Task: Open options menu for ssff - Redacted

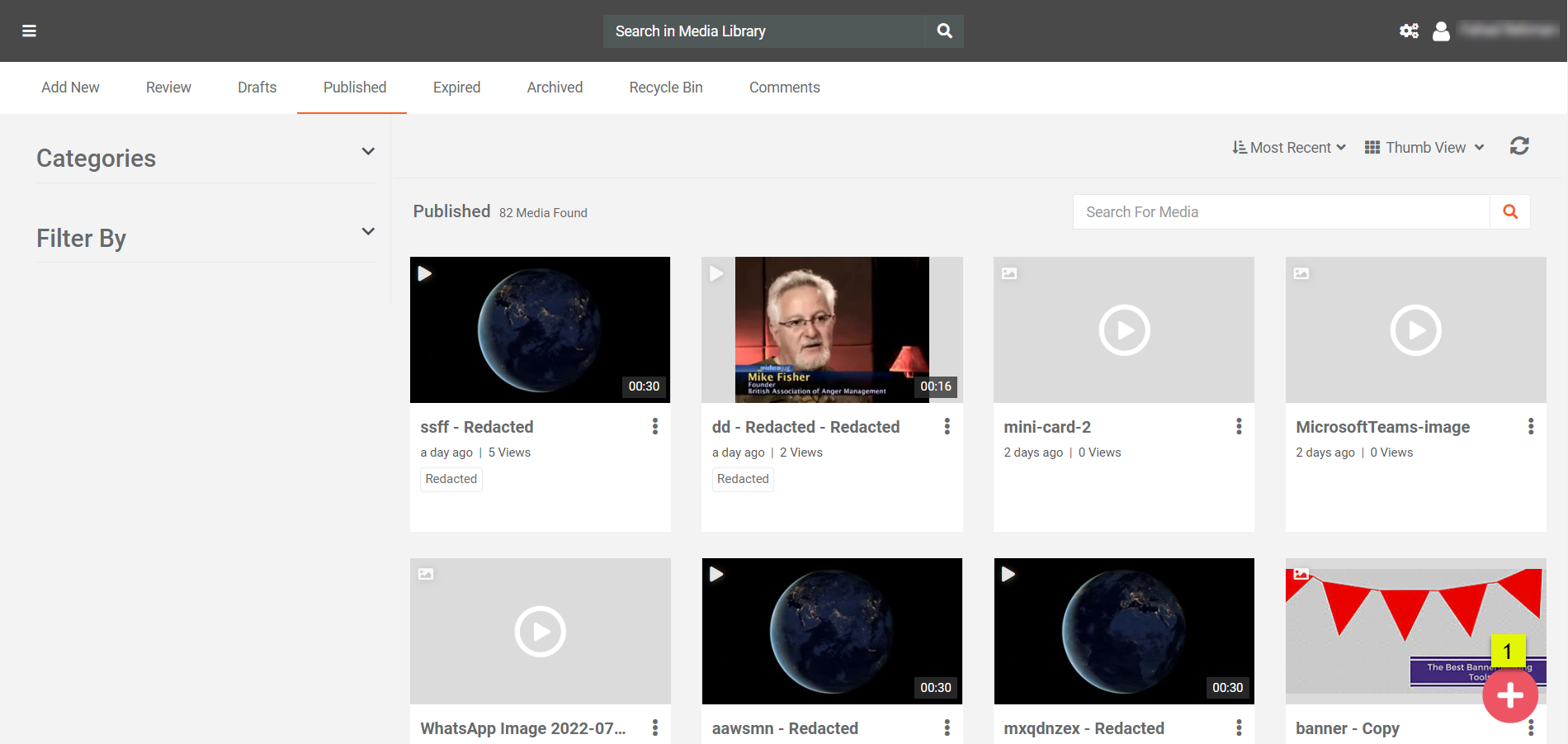Action: click(655, 426)
